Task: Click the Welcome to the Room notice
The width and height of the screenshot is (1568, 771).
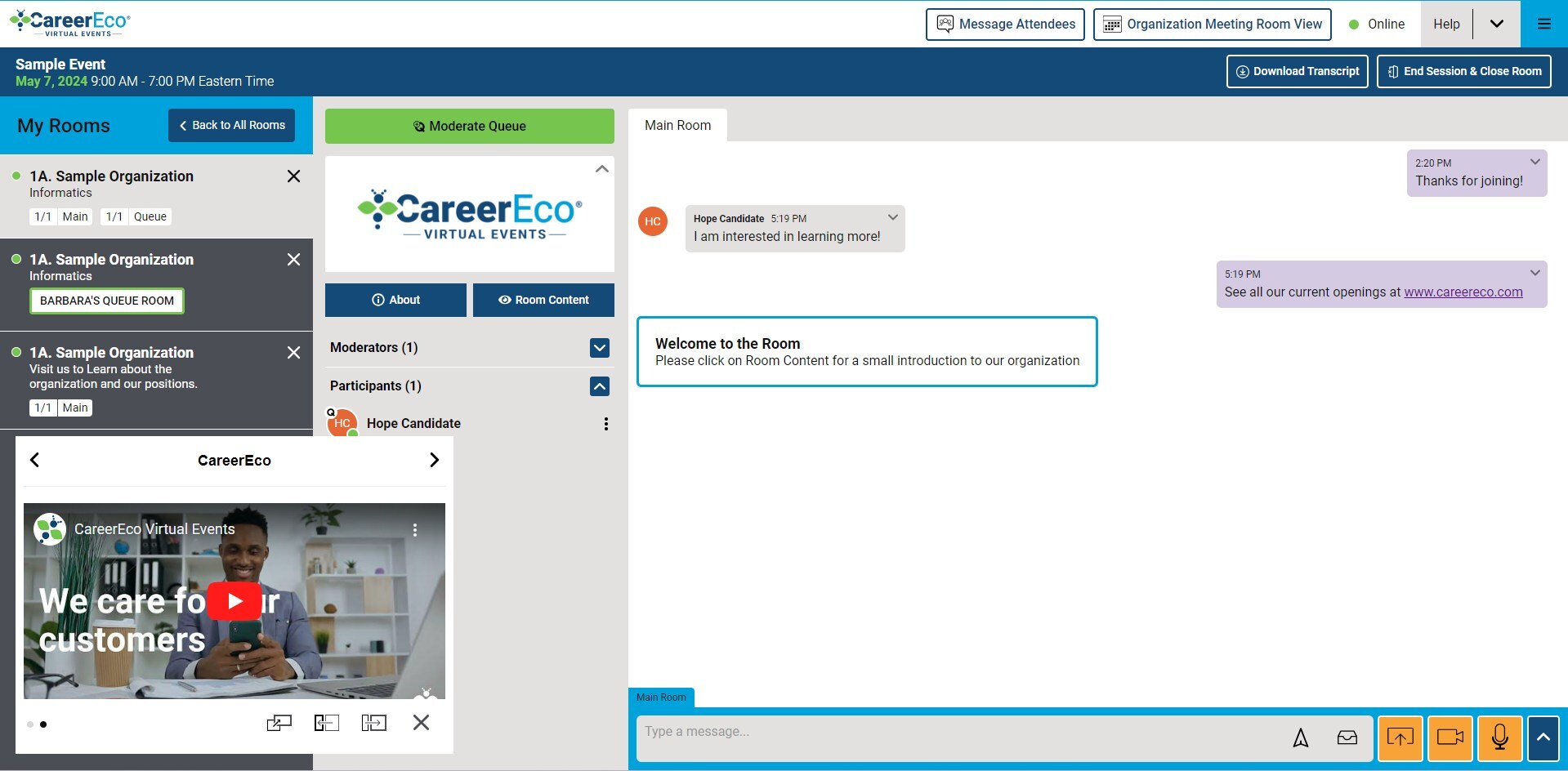Action: click(867, 351)
